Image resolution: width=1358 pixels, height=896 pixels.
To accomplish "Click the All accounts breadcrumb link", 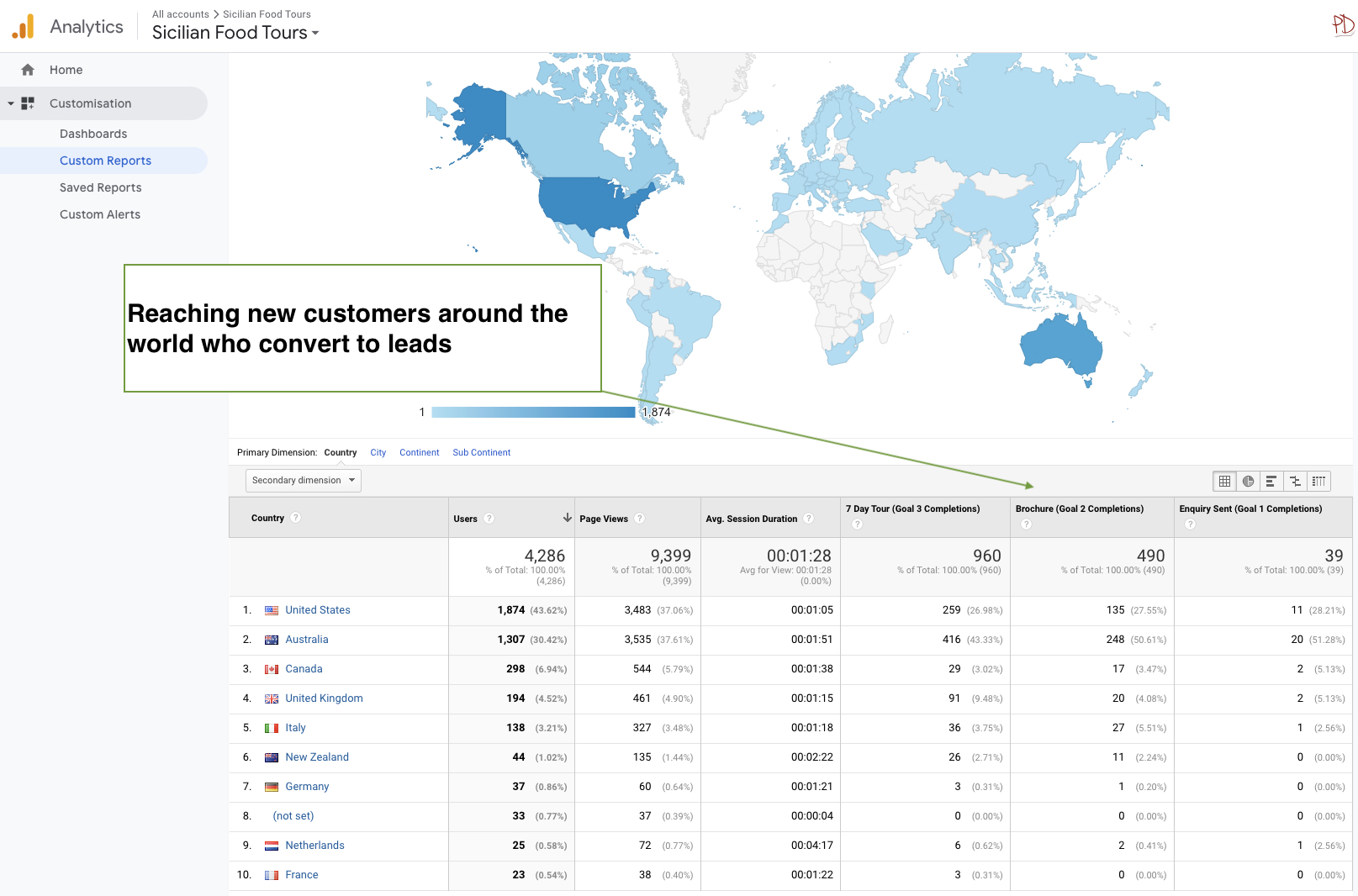I will (181, 14).
